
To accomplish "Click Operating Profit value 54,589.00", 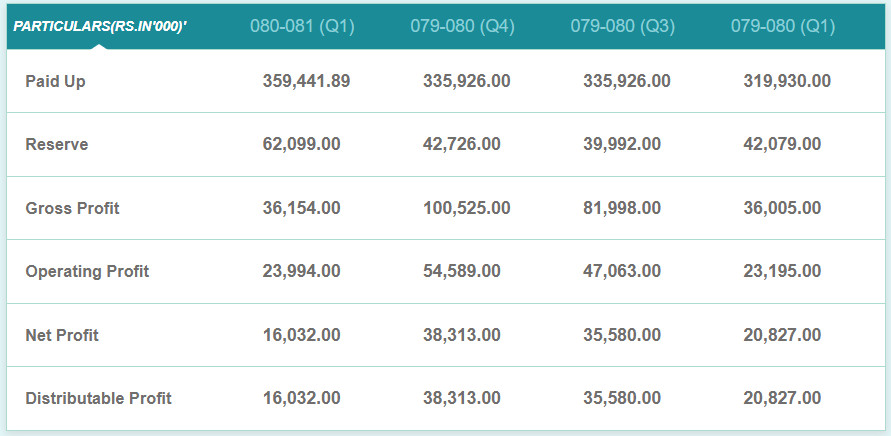I will pos(462,271).
